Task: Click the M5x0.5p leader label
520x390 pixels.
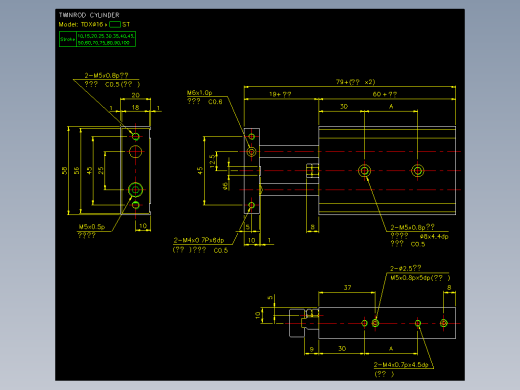Action: [x=92, y=227]
